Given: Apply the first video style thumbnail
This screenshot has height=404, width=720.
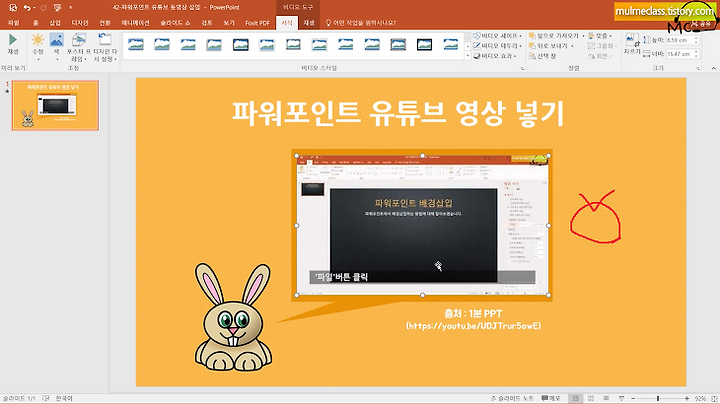Looking at the screenshot, I should click(x=135, y=45).
